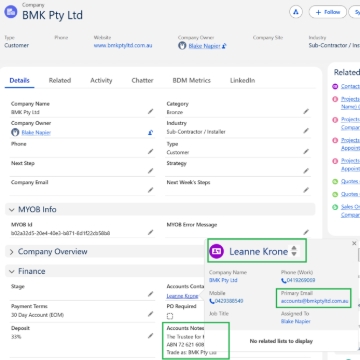Open Blake Napier in Details Company Owner field
360x360 pixels.
click(x=36, y=133)
